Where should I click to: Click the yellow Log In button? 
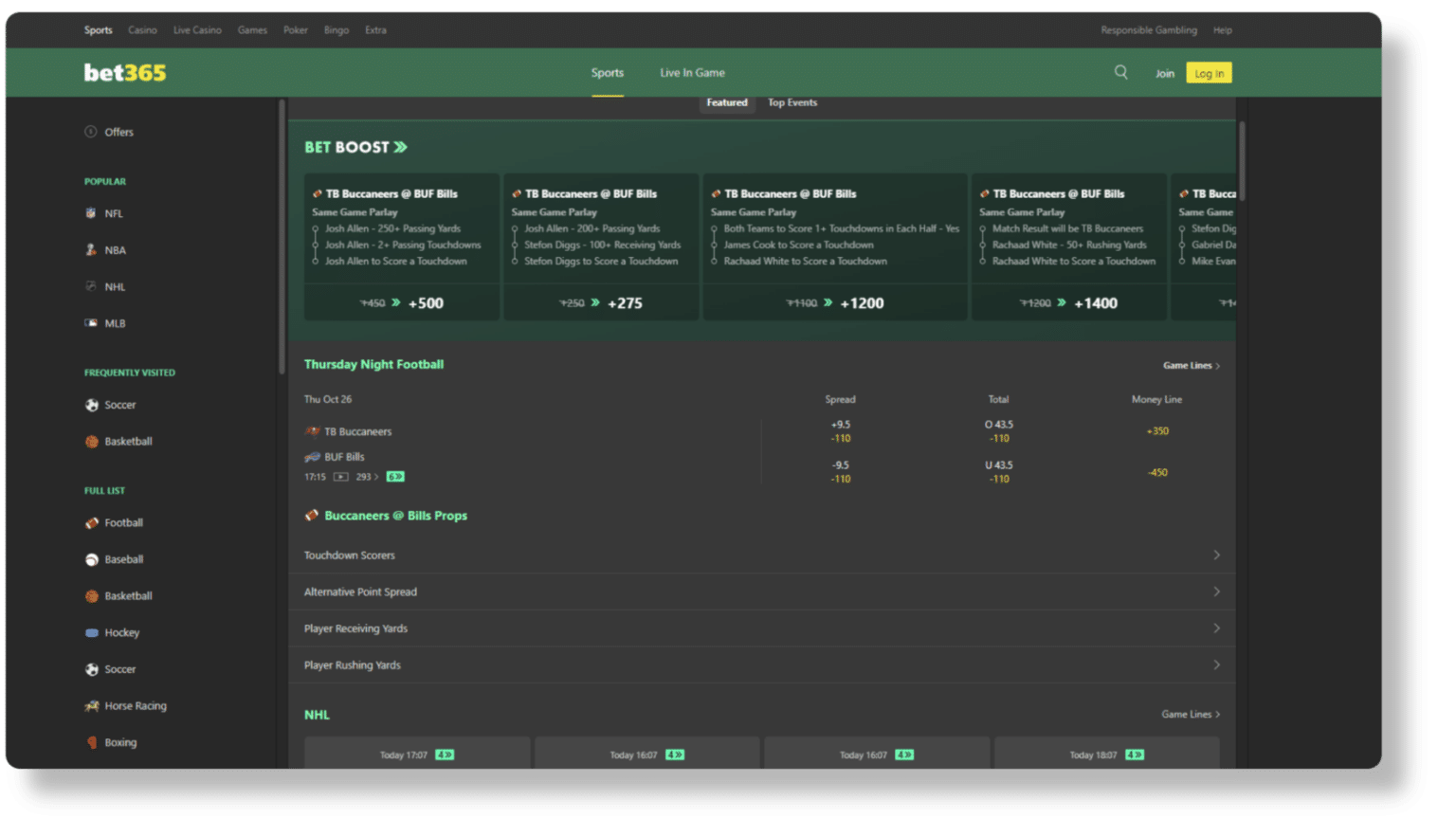pos(1209,72)
